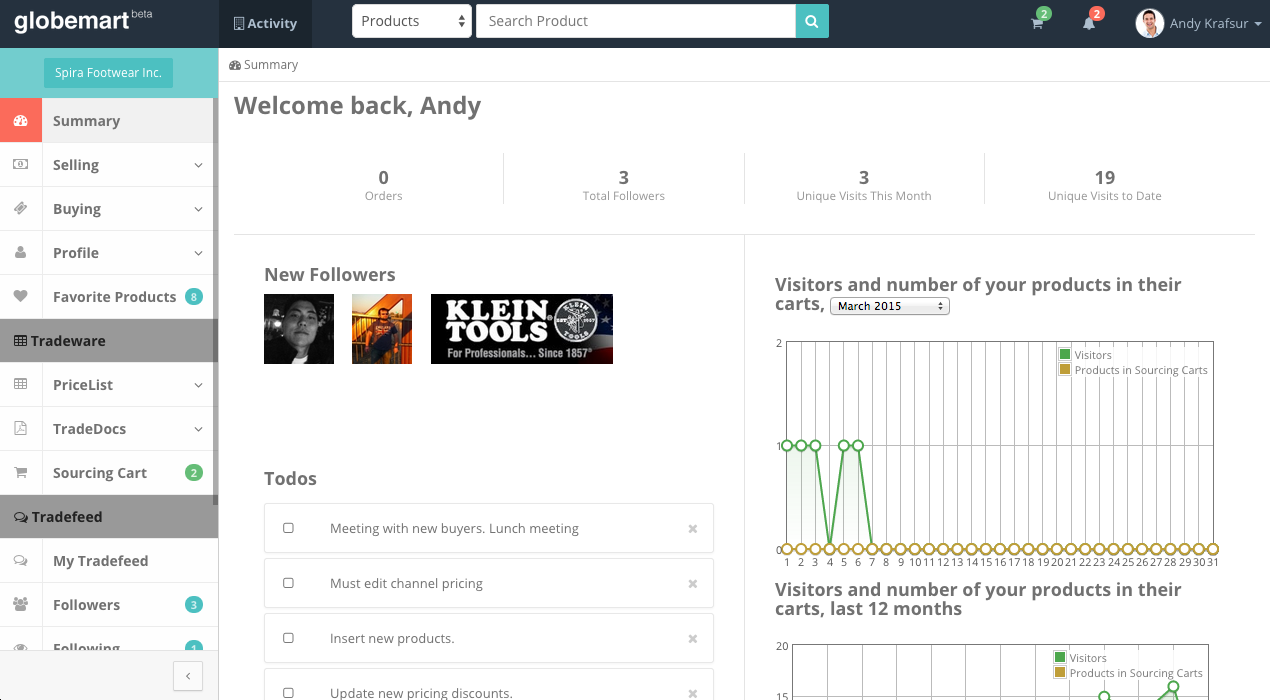The image size is (1270, 700).
Task: Click the Followers people icon in sidebar
Action: point(20,605)
